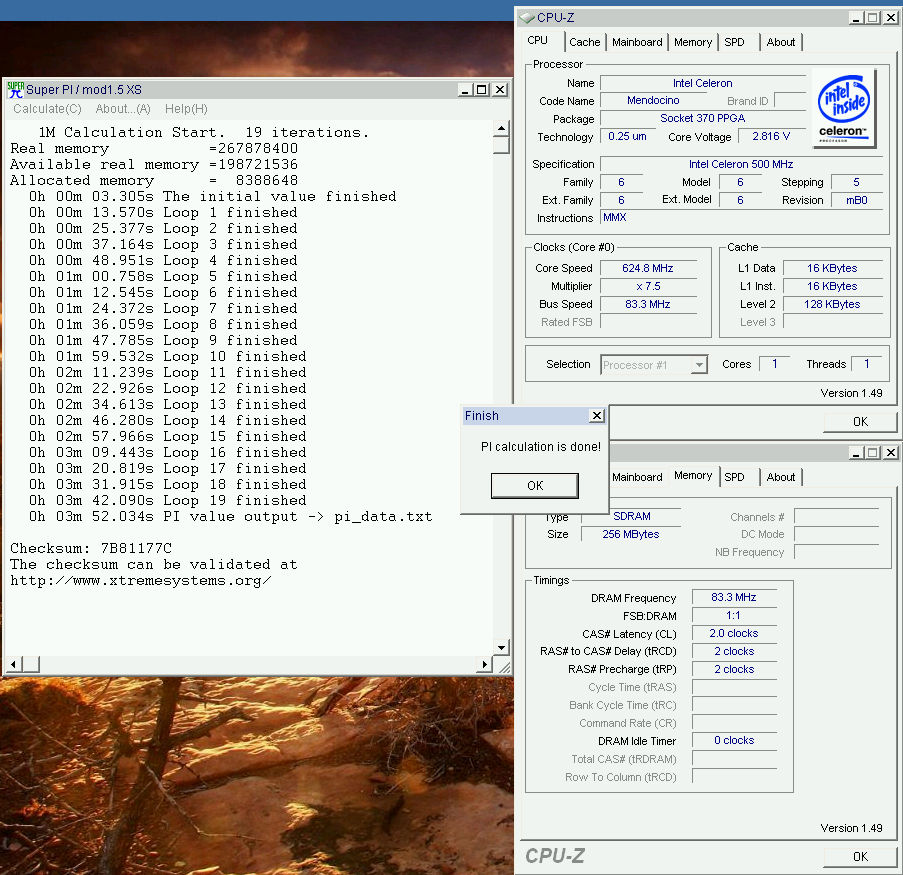Click the Revision value mB0

click(x=856, y=200)
